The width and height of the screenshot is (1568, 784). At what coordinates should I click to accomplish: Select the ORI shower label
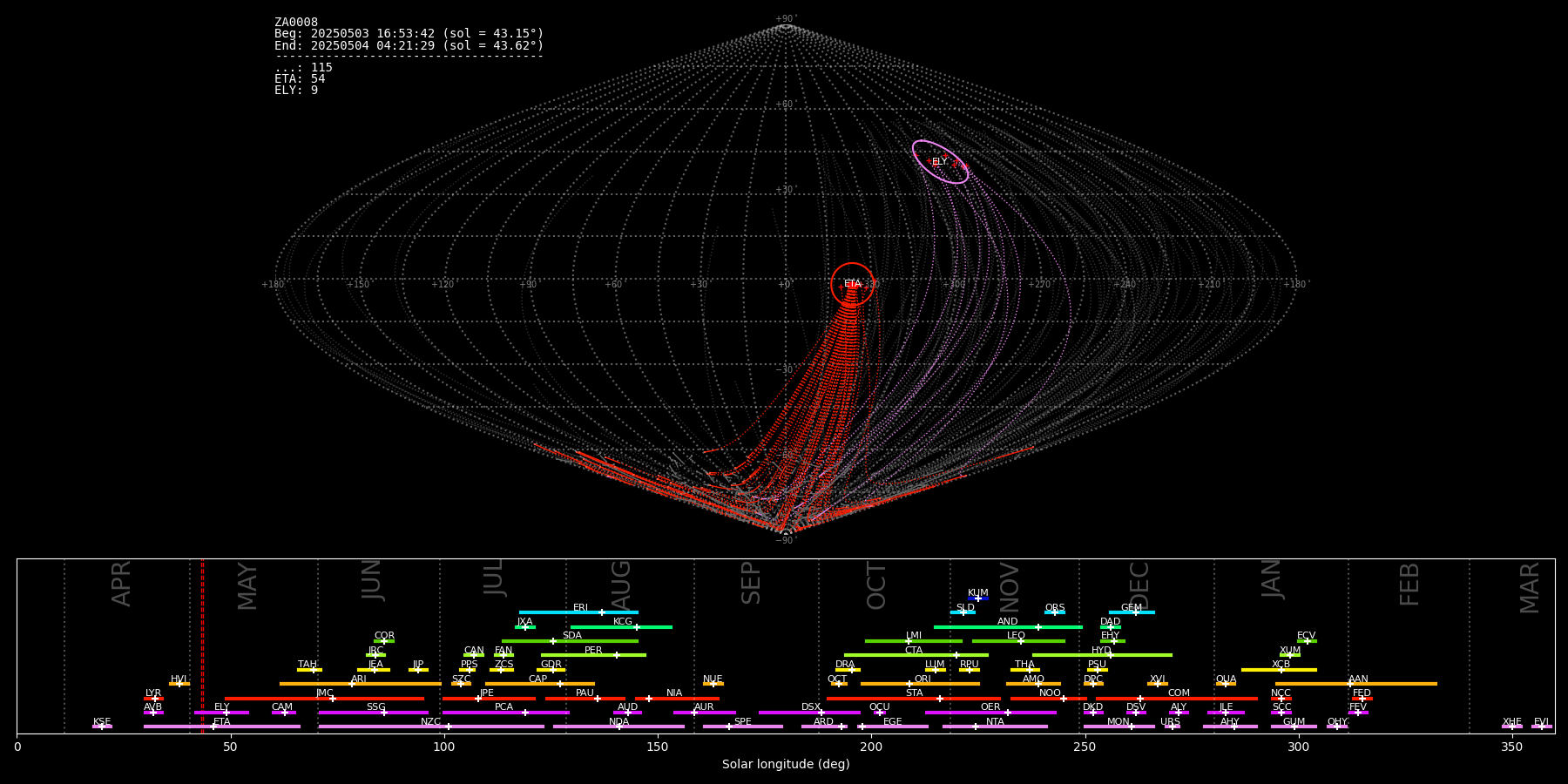click(x=923, y=679)
